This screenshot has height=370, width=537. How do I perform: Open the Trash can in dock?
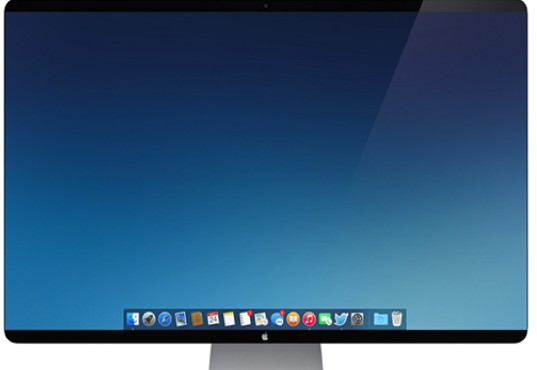(x=397, y=319)
